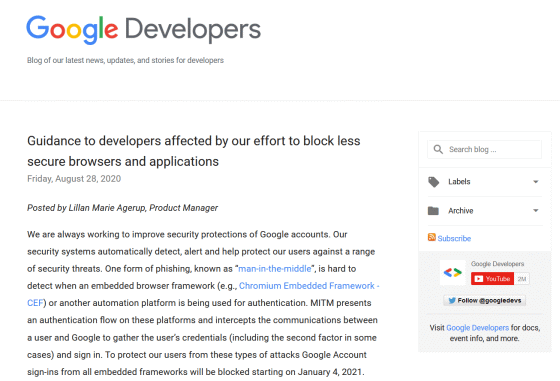Focus the Search blog input field
Image resolution: width=560 pixels, height=381 pixels.
coord(484,149)
